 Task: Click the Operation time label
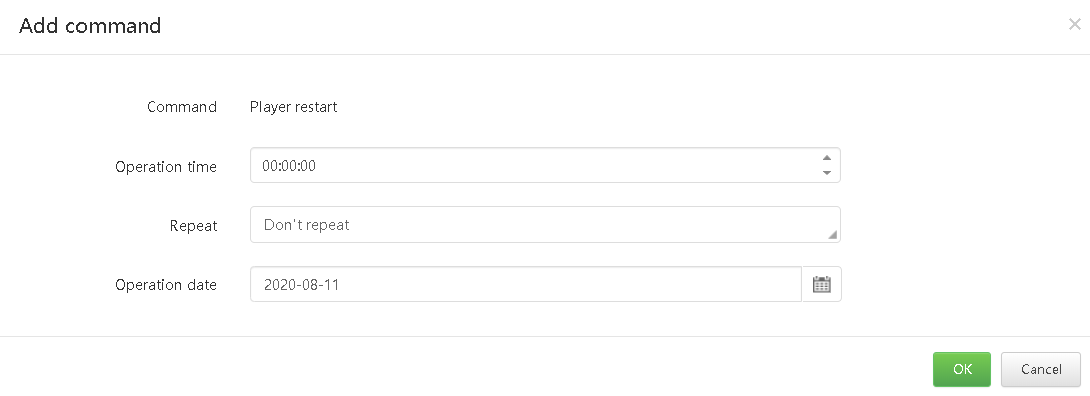[165, 167]
